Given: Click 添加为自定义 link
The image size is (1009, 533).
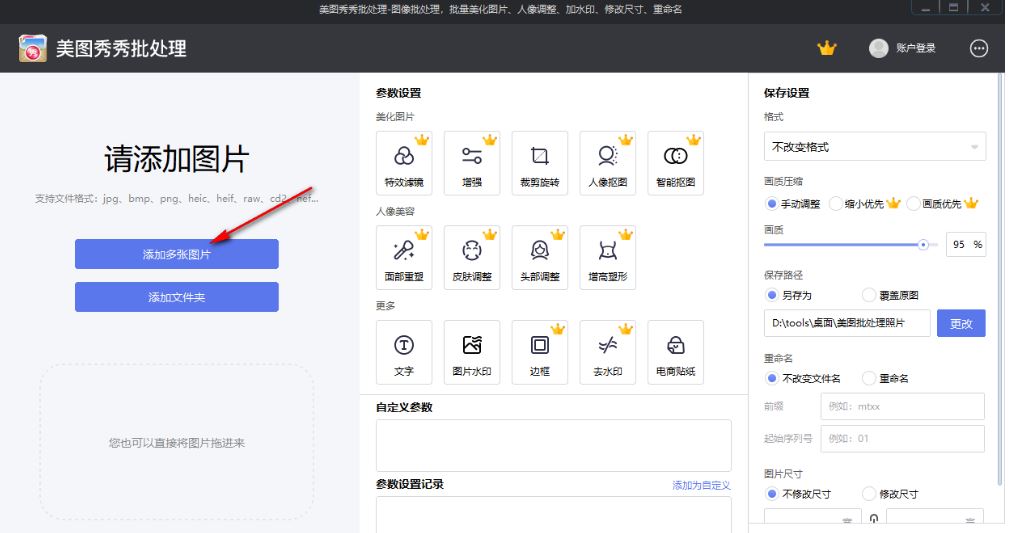Looking at the screenshot, I should click(x=701, y=485).
